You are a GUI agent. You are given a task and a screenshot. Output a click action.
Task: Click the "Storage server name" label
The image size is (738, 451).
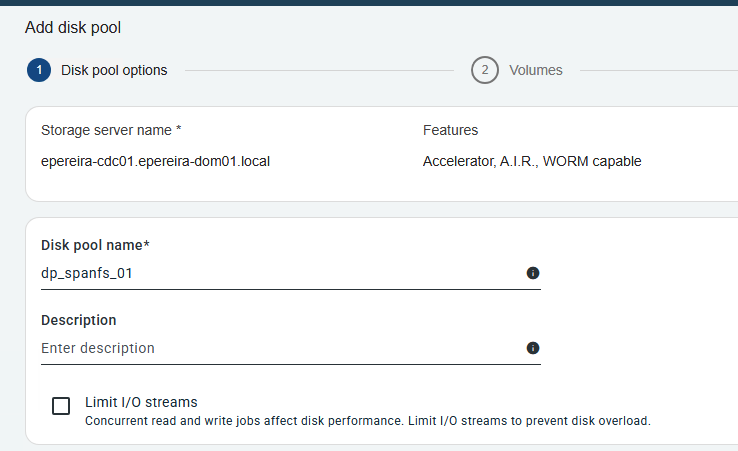pyautogui.click(x=110, y=130)
